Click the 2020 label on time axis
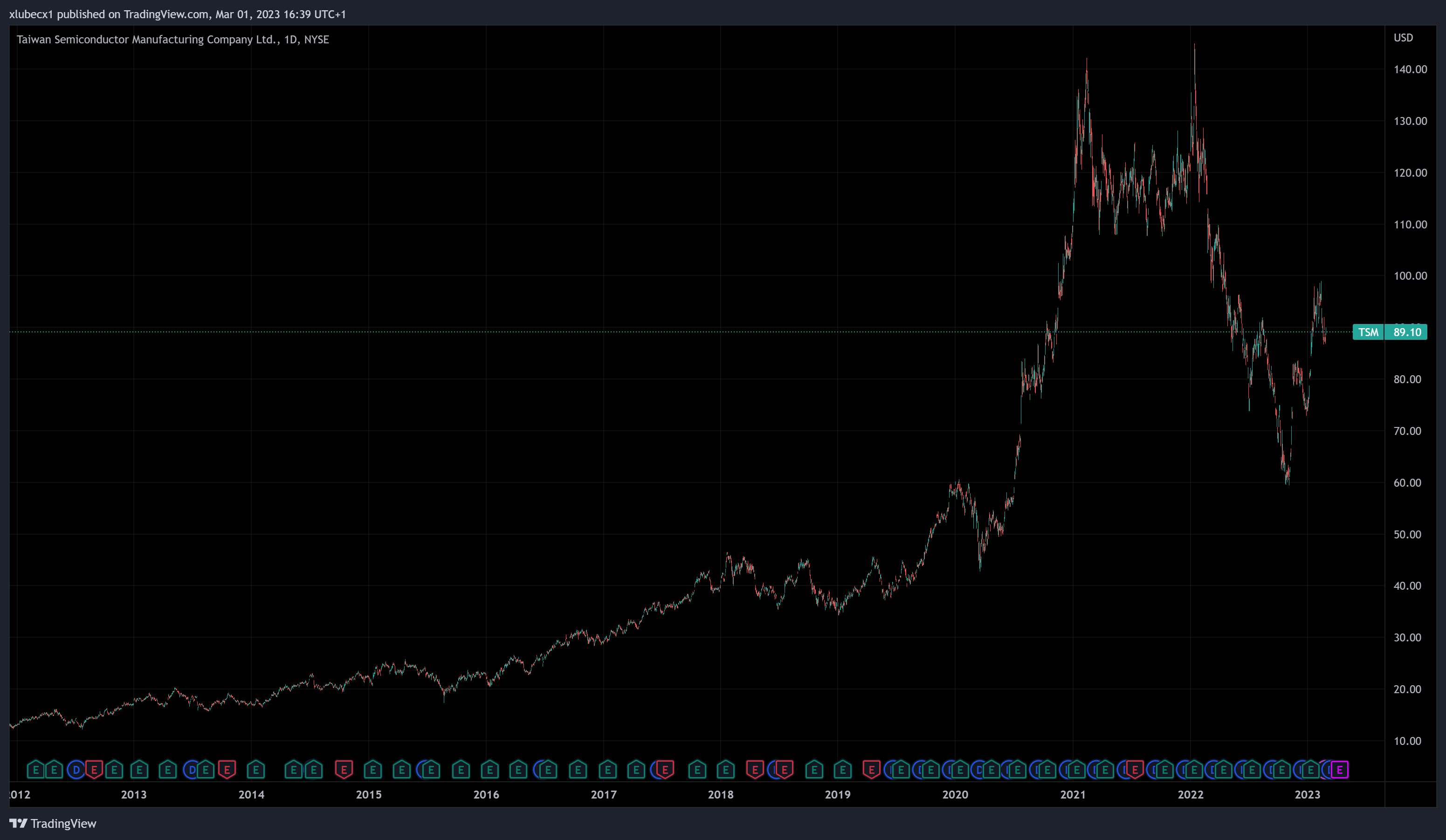 [955, 795]
